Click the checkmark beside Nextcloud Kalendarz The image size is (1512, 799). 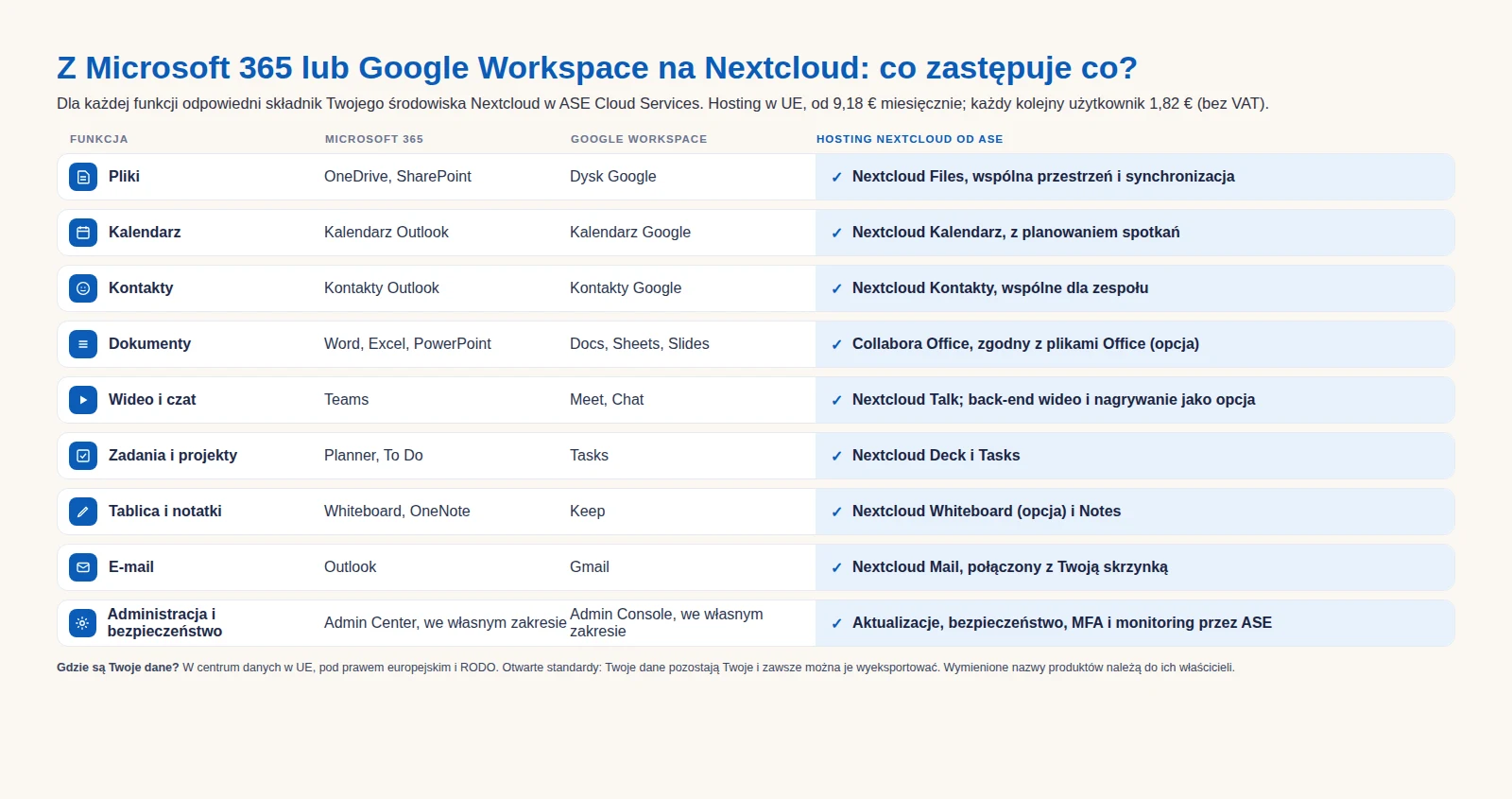[836, 233]
